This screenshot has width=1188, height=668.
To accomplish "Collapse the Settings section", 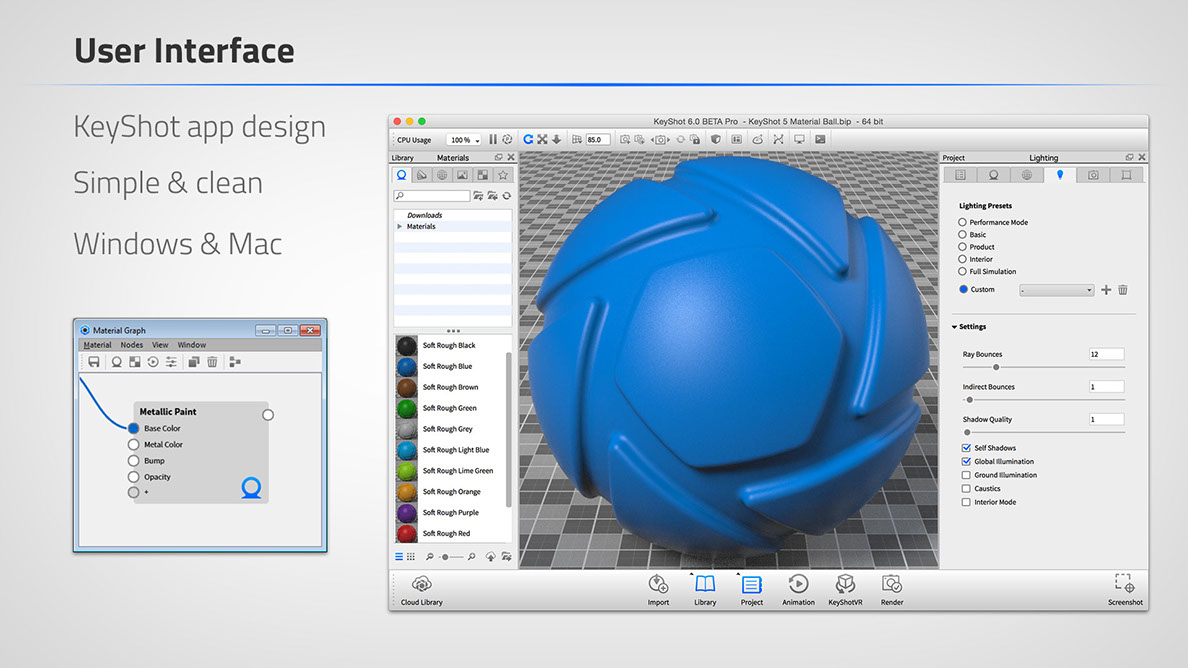I will pos(955,327).
